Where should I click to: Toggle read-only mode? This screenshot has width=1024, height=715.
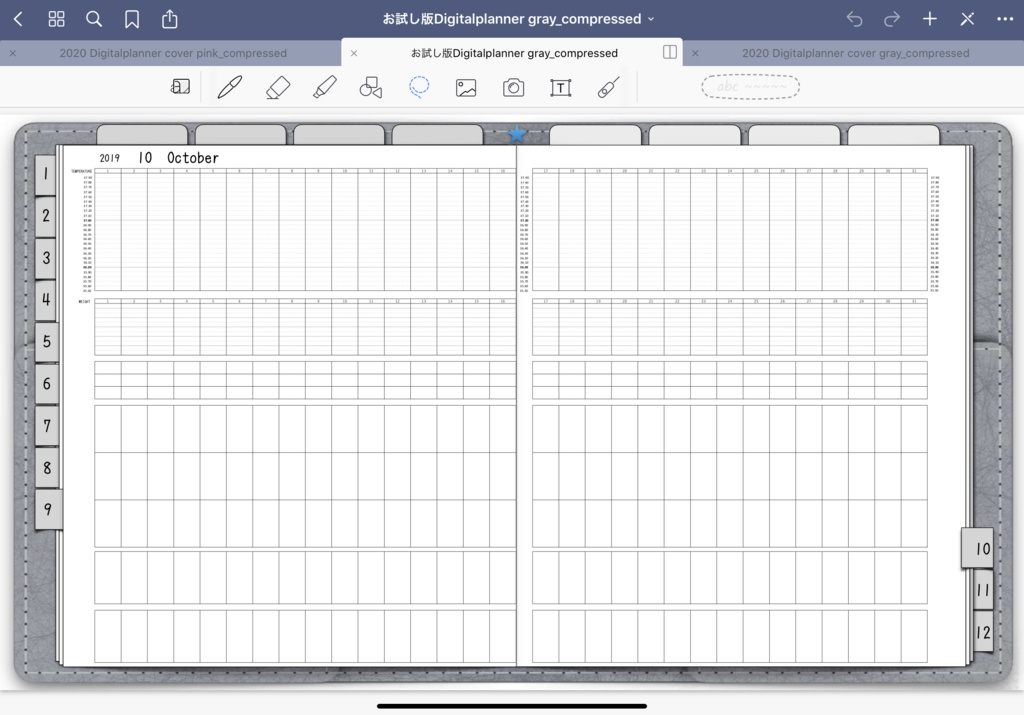point(180,87)
